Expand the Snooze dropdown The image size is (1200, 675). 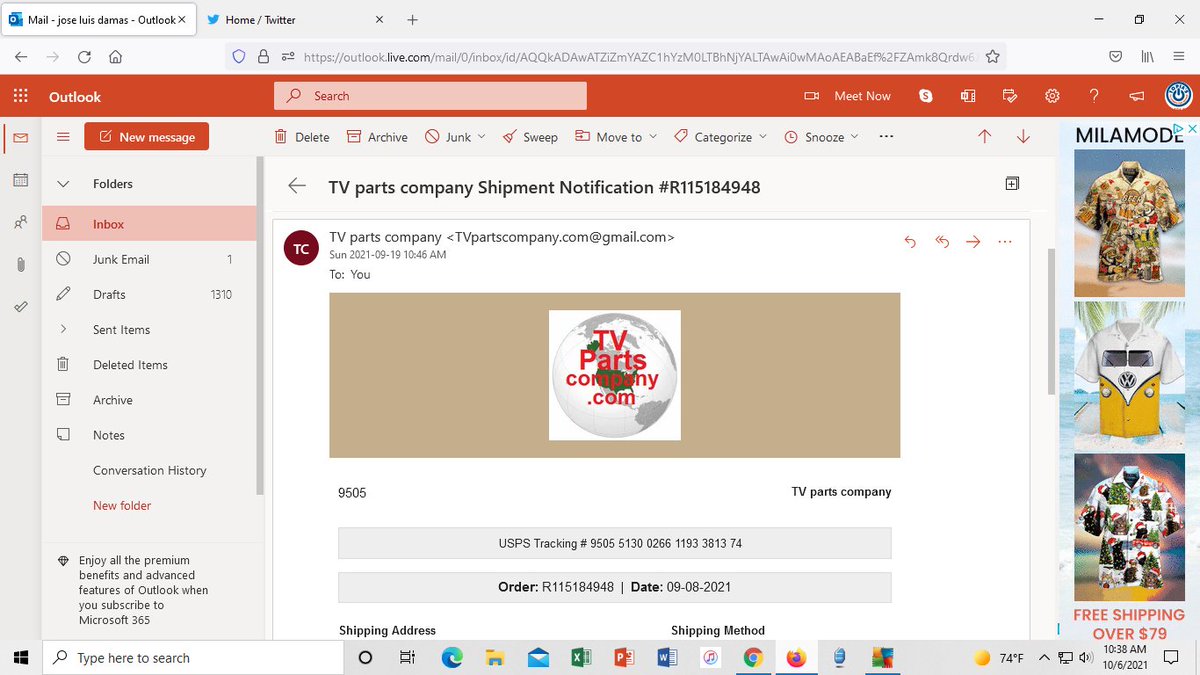tap(855, 137)
